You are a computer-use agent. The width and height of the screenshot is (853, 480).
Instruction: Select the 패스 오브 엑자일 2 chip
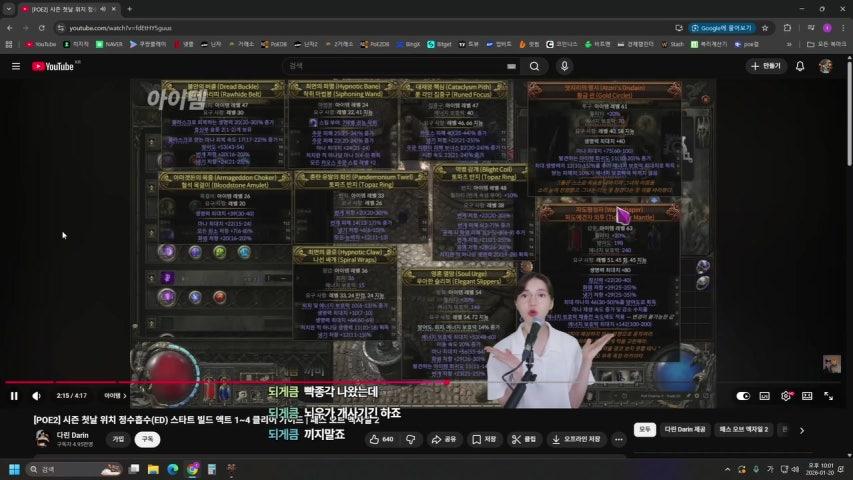(744, 429)
